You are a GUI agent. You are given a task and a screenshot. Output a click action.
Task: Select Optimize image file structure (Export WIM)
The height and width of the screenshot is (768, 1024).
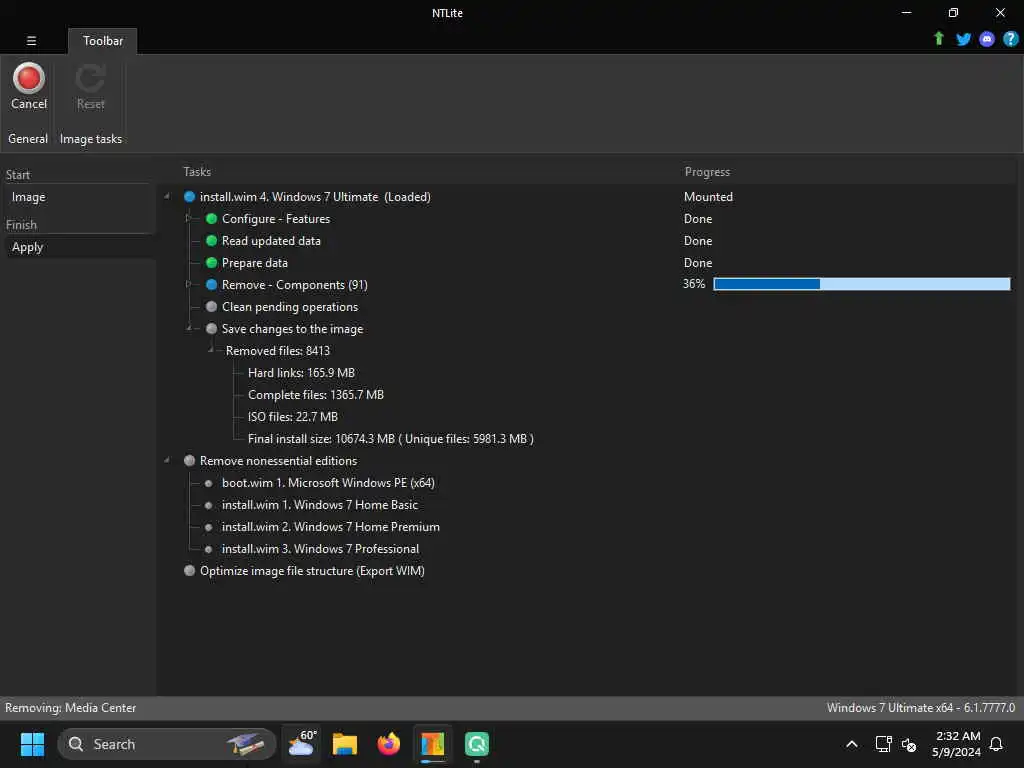(x=312, y=571)
